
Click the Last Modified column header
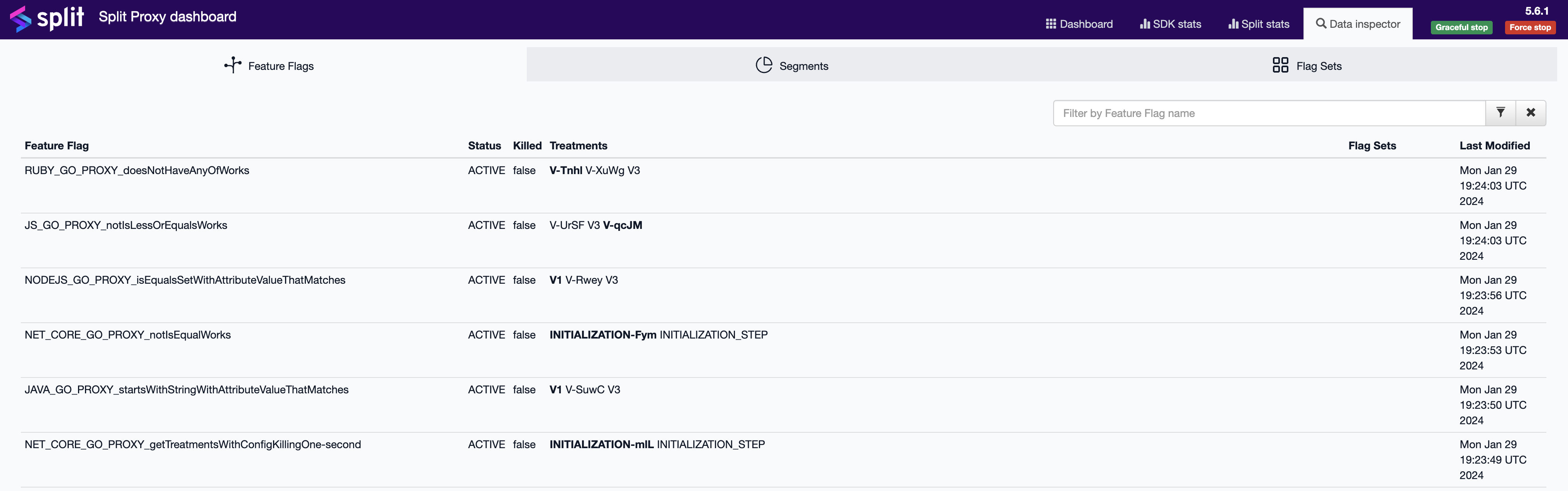tap(1494, 146)
